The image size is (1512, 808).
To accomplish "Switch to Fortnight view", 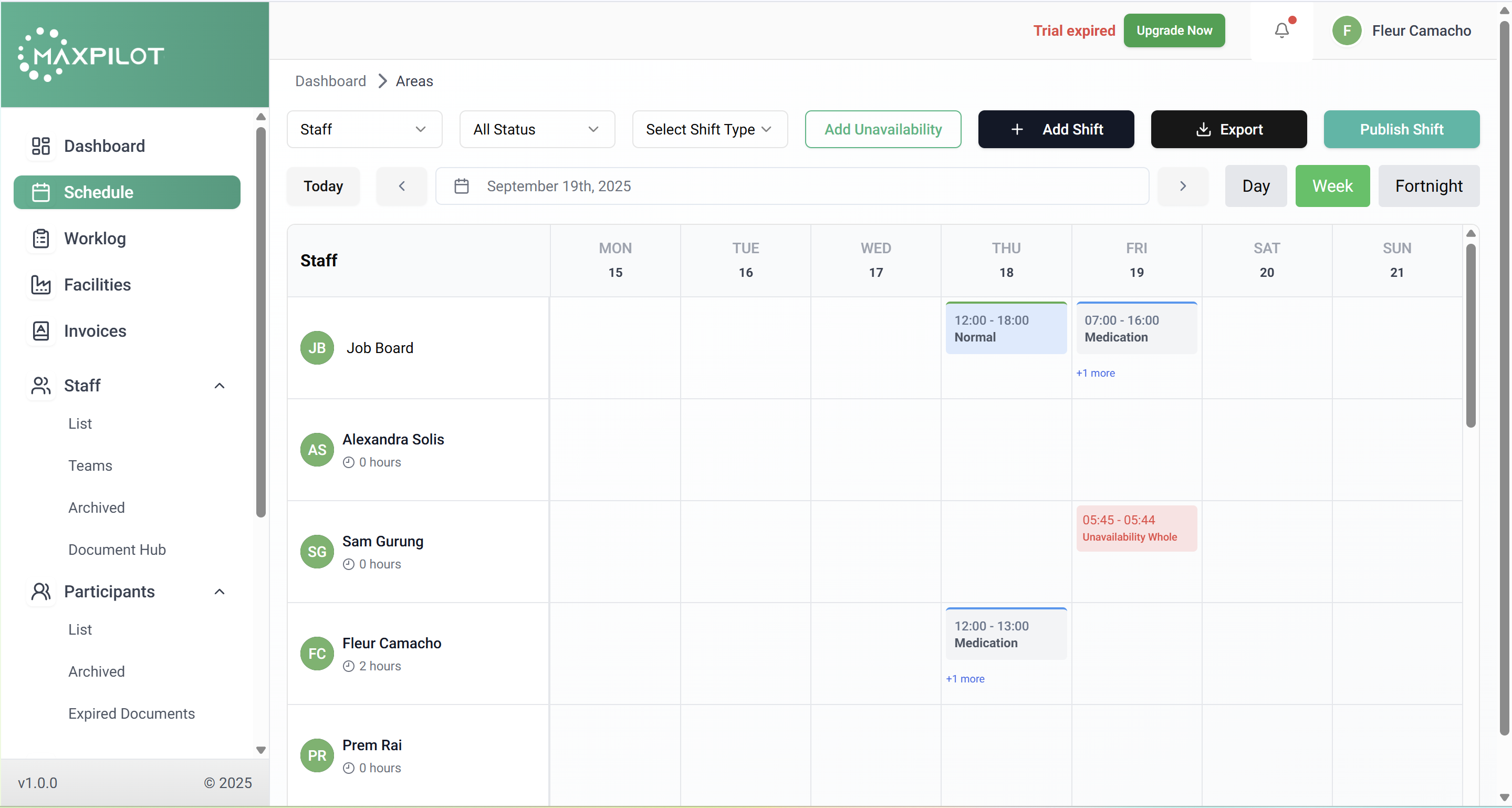I will click(x=1428, y=186).
